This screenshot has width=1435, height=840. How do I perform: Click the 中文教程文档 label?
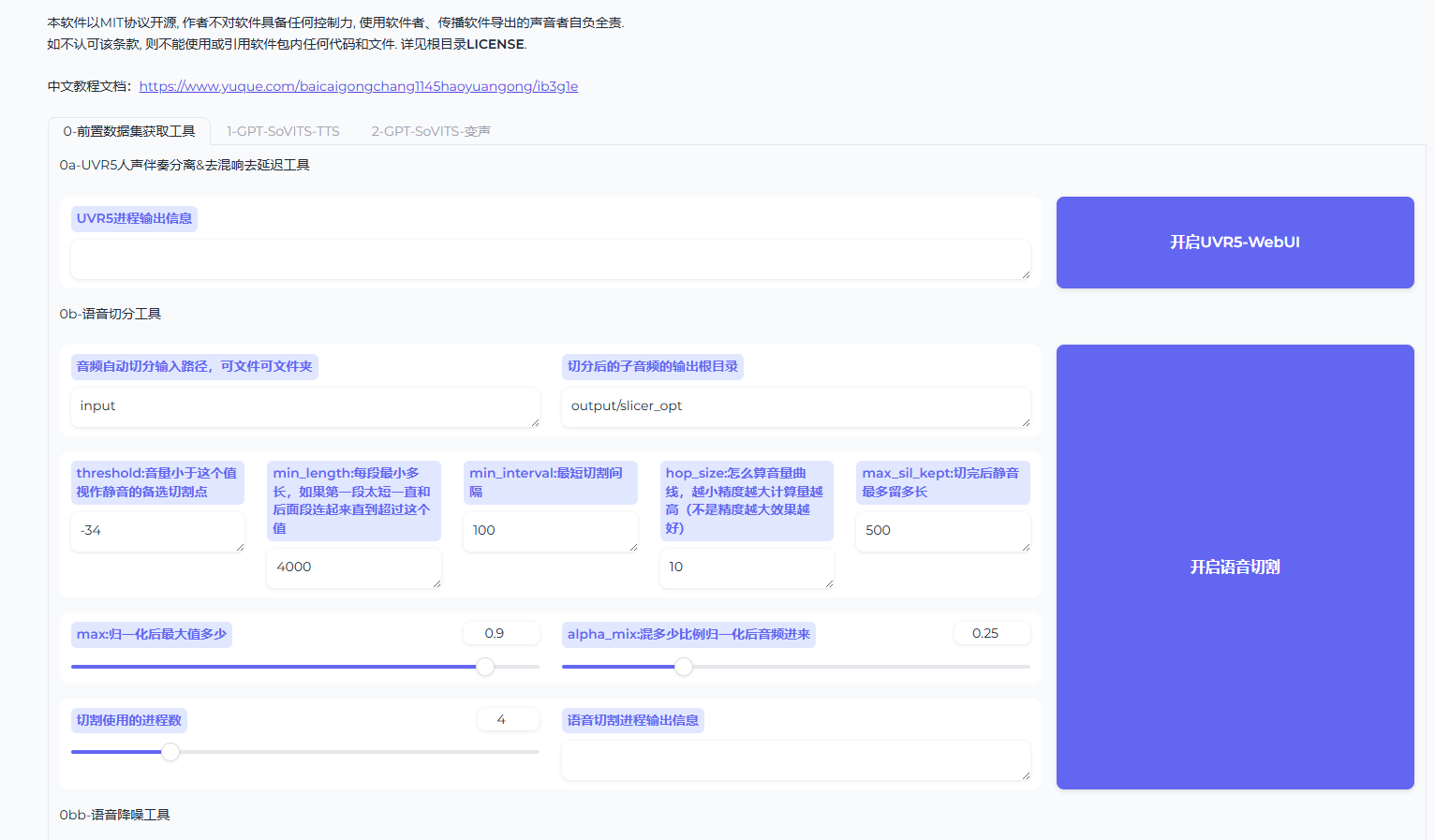coord(90,86)
